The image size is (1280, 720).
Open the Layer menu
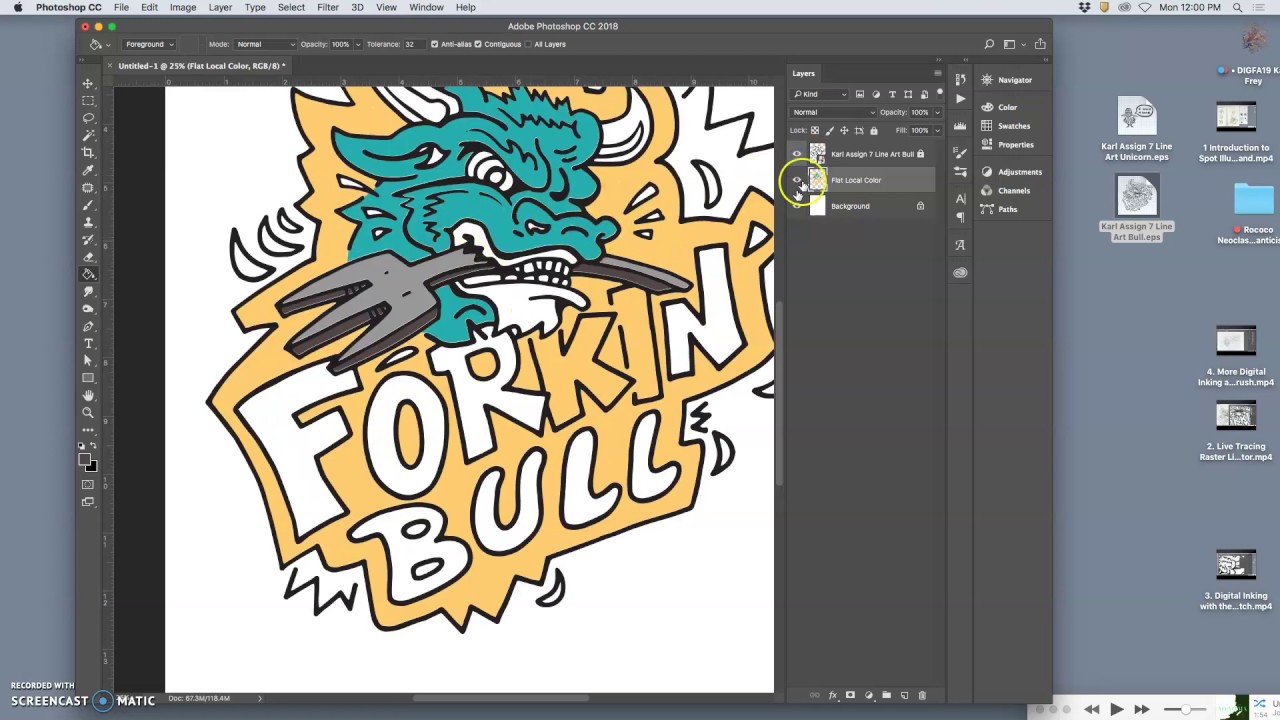tap(220, 7)
